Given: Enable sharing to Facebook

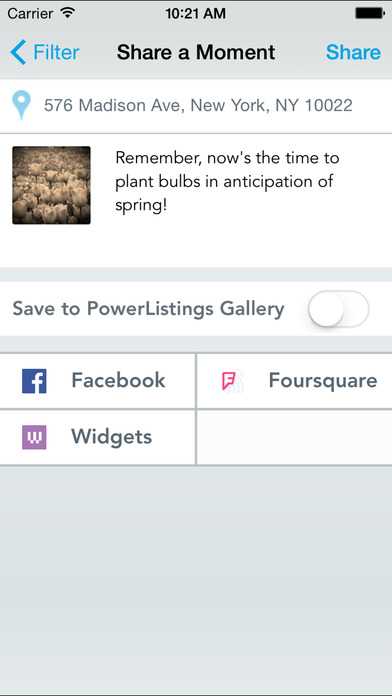Looking at the screenshot, I should tap(97, 381).
